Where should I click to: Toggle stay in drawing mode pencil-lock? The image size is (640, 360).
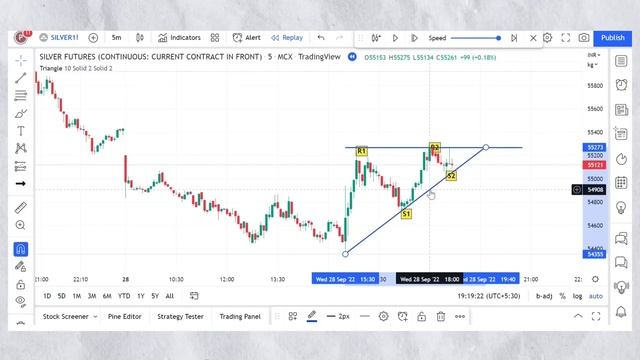point(21,267)
